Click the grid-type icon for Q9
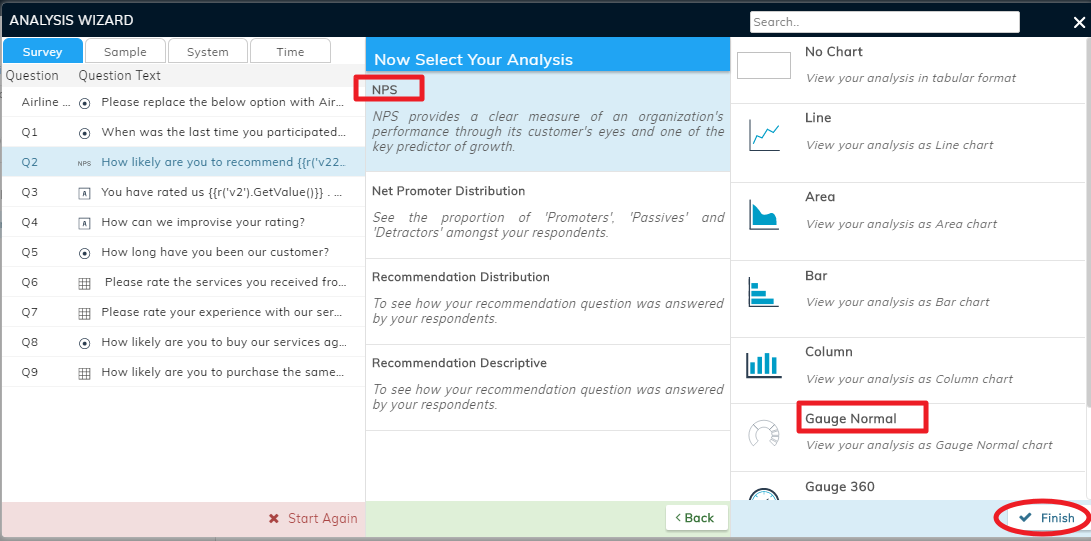Screen dimensions: 1091x541 point(84,373)
